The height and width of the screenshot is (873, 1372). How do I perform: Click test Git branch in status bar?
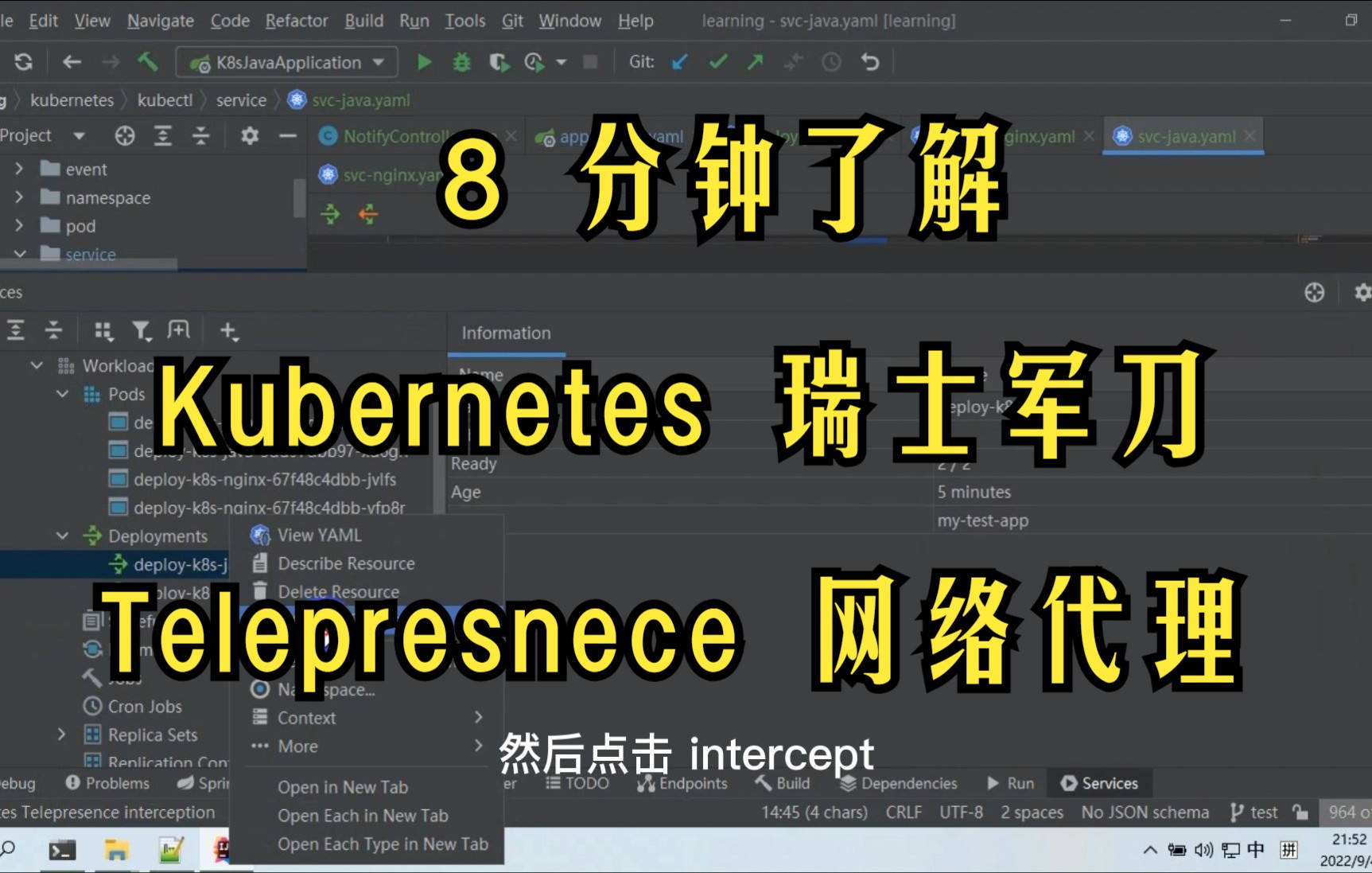(x=1254, y=813)
